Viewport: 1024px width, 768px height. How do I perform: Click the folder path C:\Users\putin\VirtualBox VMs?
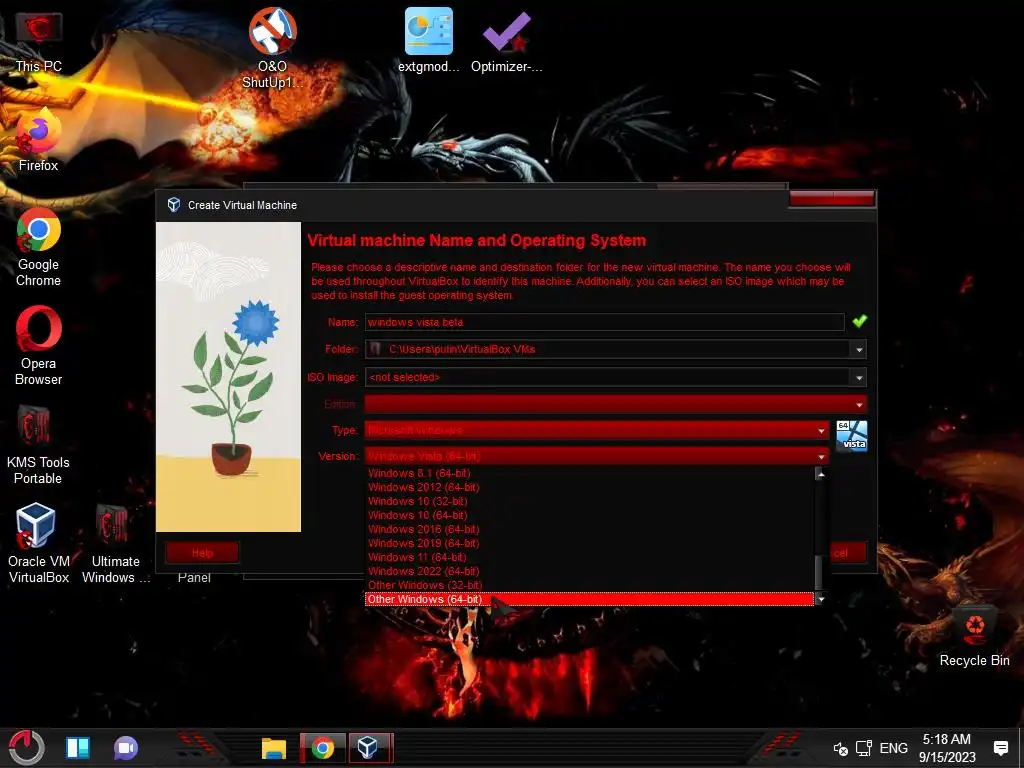462,349
